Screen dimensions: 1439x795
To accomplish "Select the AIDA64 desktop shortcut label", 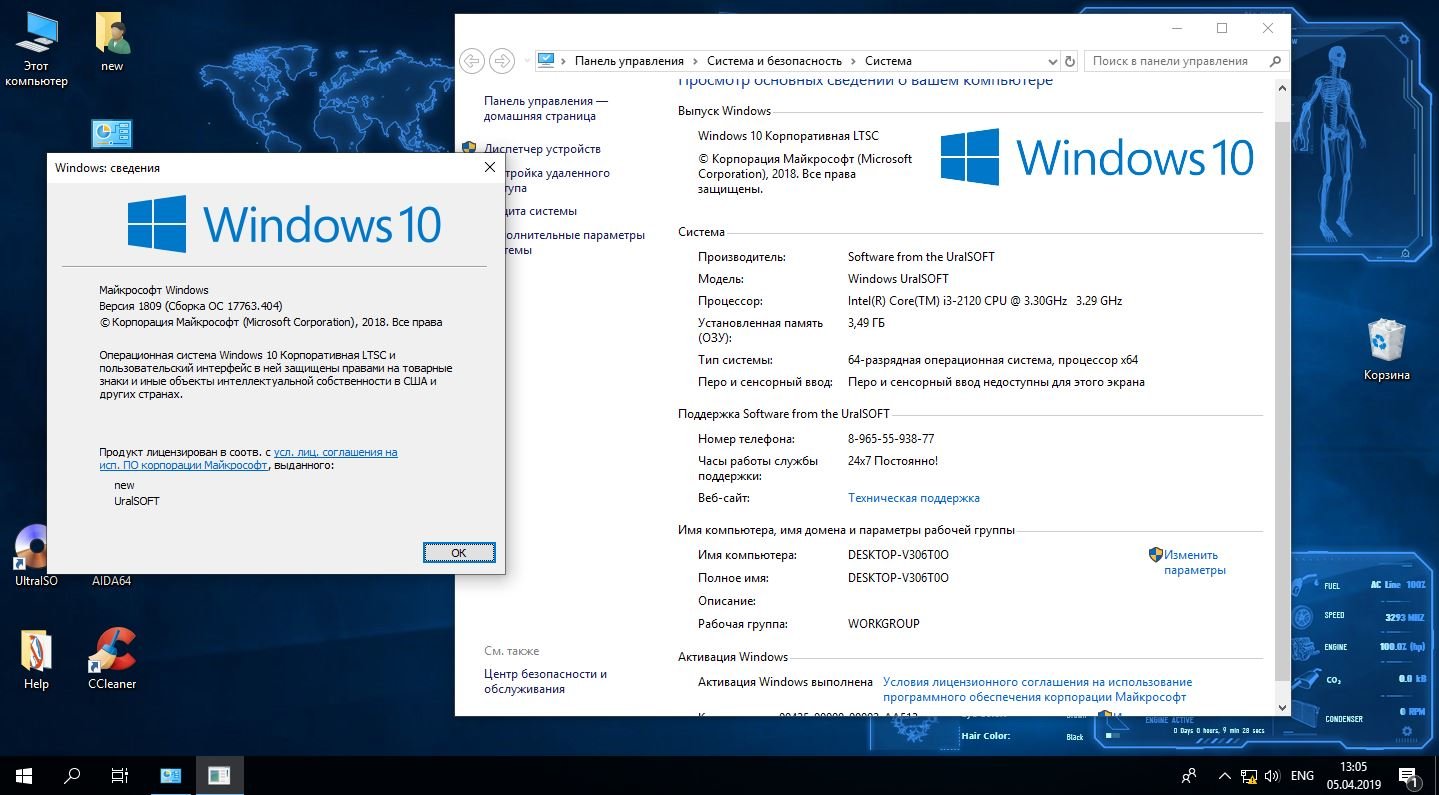I will pyautogui.click(x=111, y=581).
